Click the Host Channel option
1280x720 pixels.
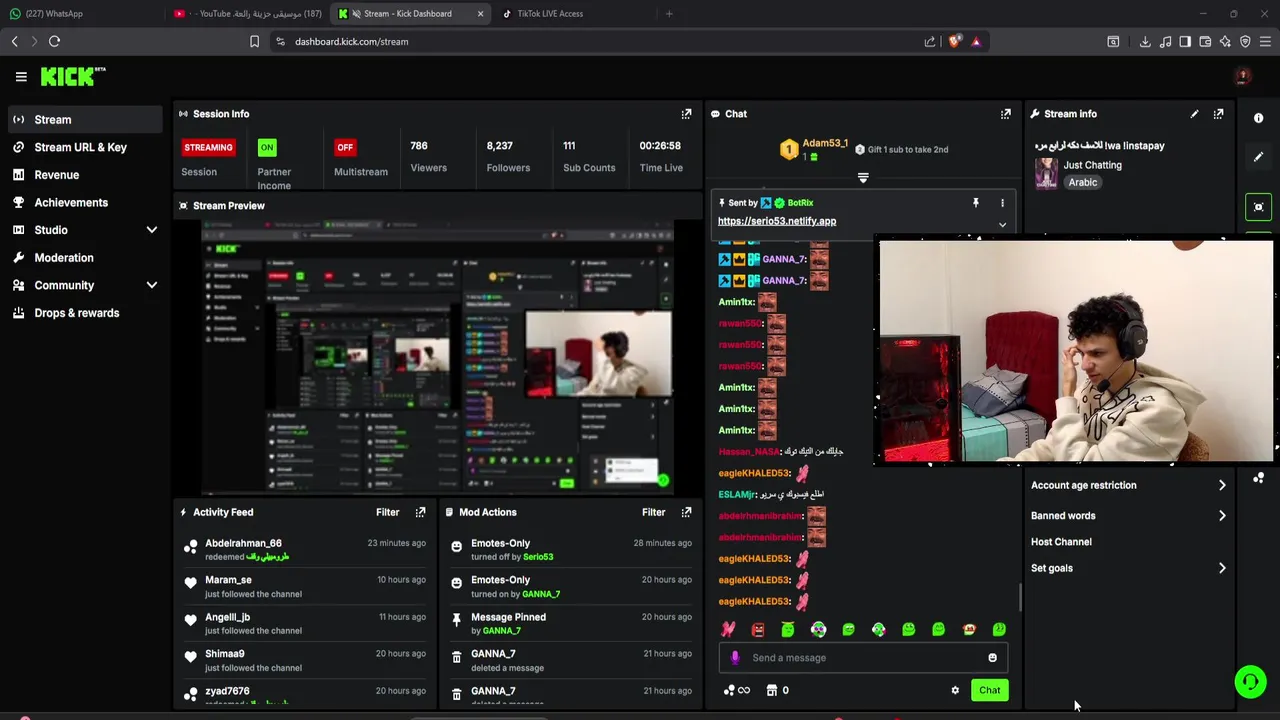click(1061, 542)
